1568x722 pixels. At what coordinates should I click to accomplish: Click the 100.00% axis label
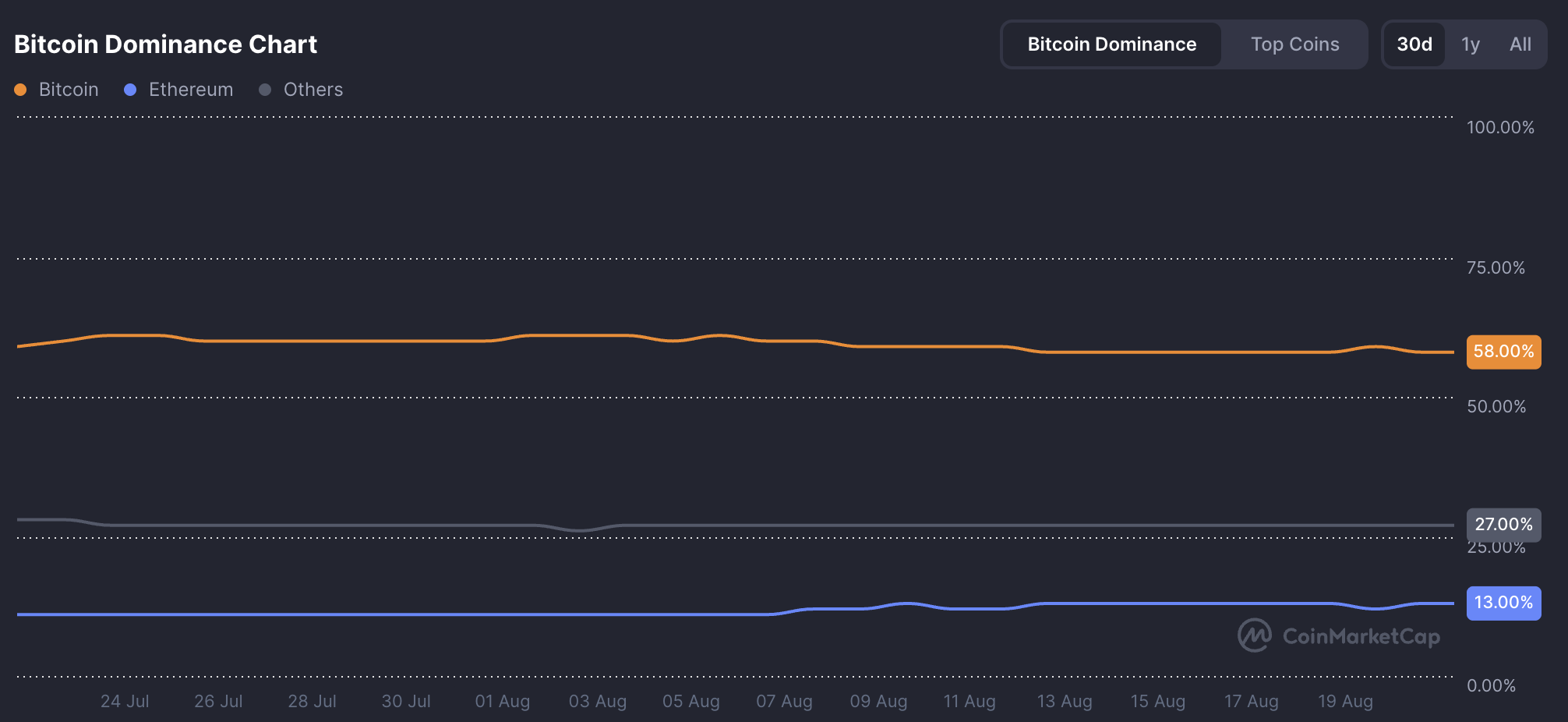click(x=1500, y=127)
